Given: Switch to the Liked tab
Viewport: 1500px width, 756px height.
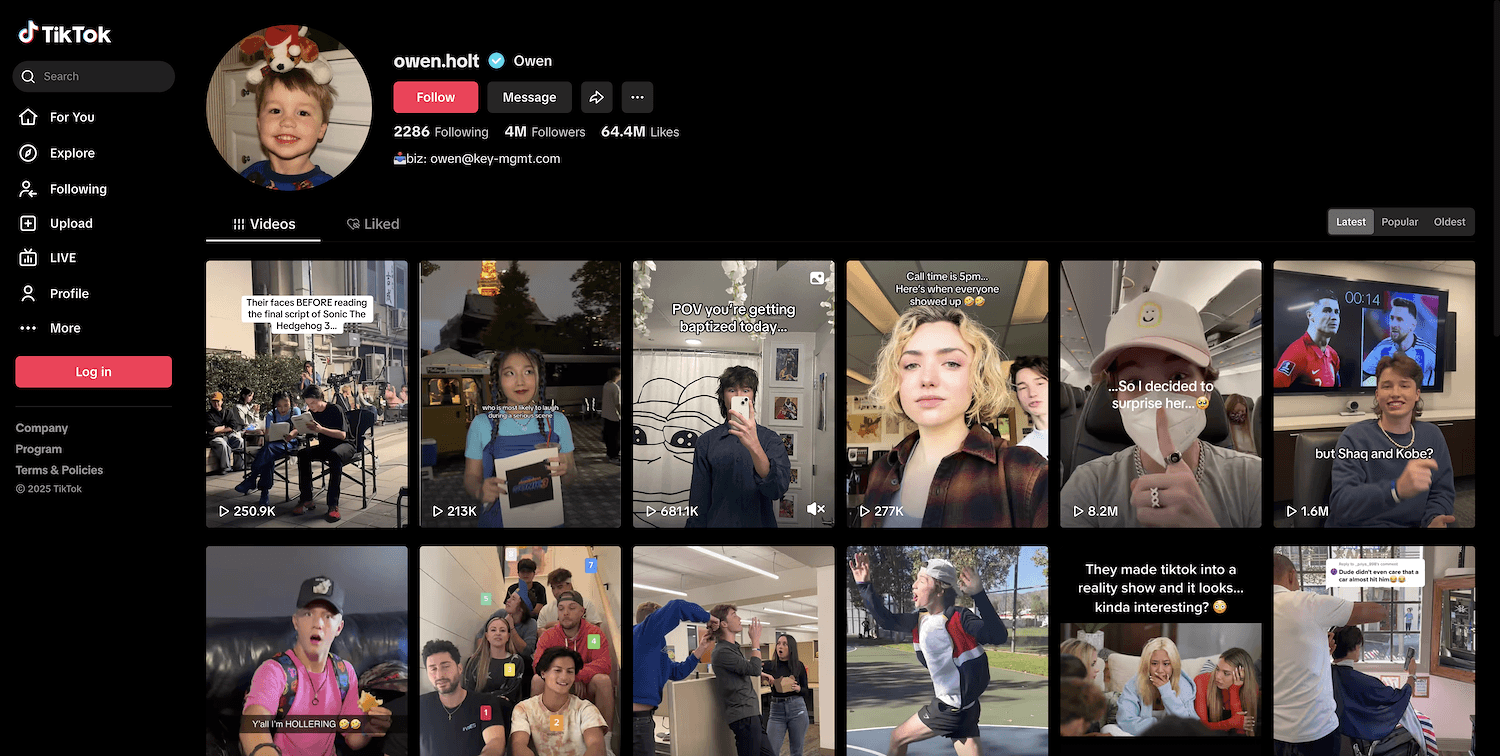Looking at the screenshot, I should coord(373,224).
